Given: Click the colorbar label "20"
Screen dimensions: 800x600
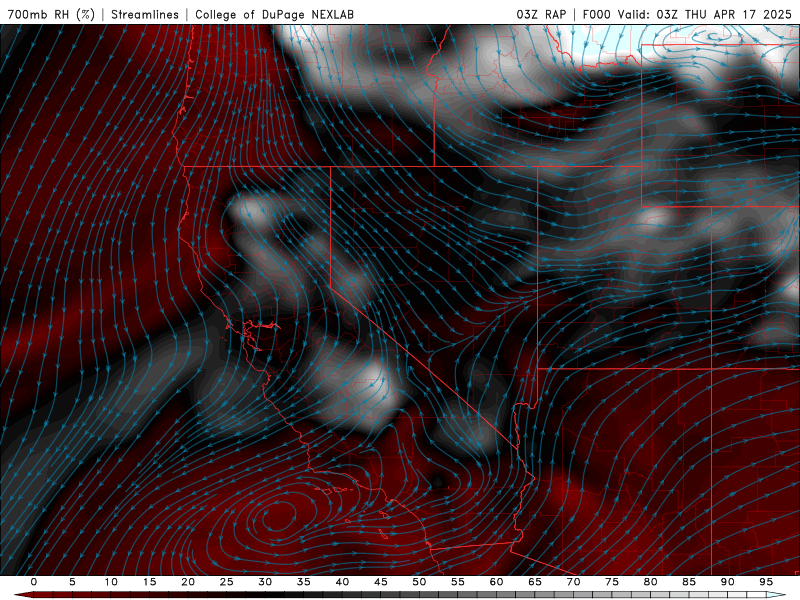Looking at the screenshot, I should (x=188, y=582).
